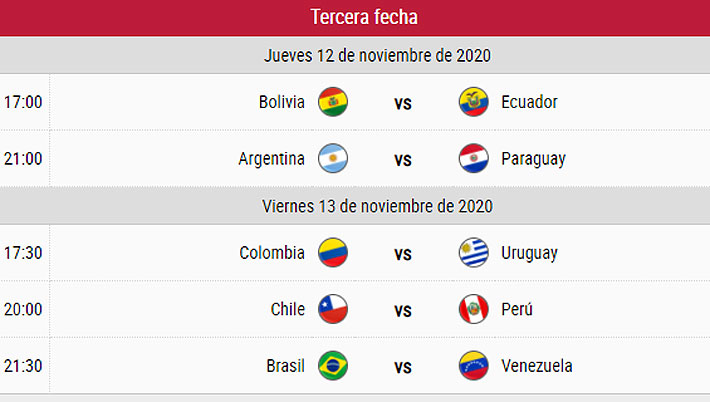Select the Argentina flag icon
Image resolution: width=710 pixels, height=402 pixels.
(x=333, y=159)
